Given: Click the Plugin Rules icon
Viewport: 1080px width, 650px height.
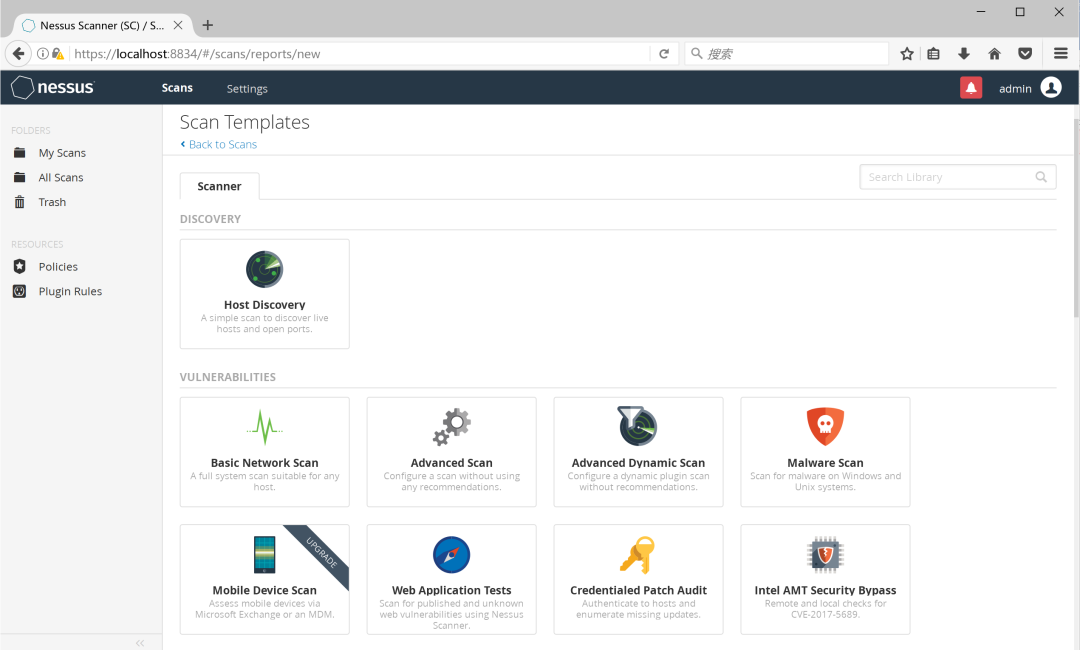Looking at the screenshot, I should (x=19, y=291).
